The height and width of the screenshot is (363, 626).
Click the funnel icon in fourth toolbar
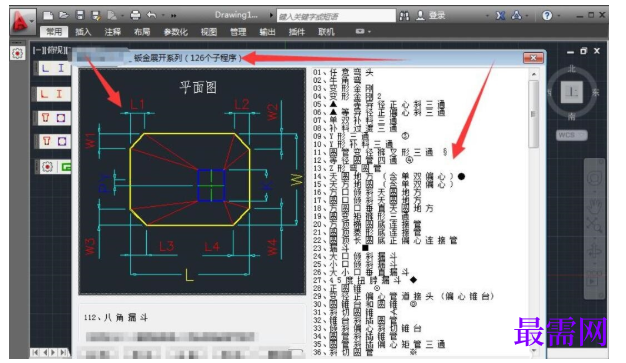[47, 141]
